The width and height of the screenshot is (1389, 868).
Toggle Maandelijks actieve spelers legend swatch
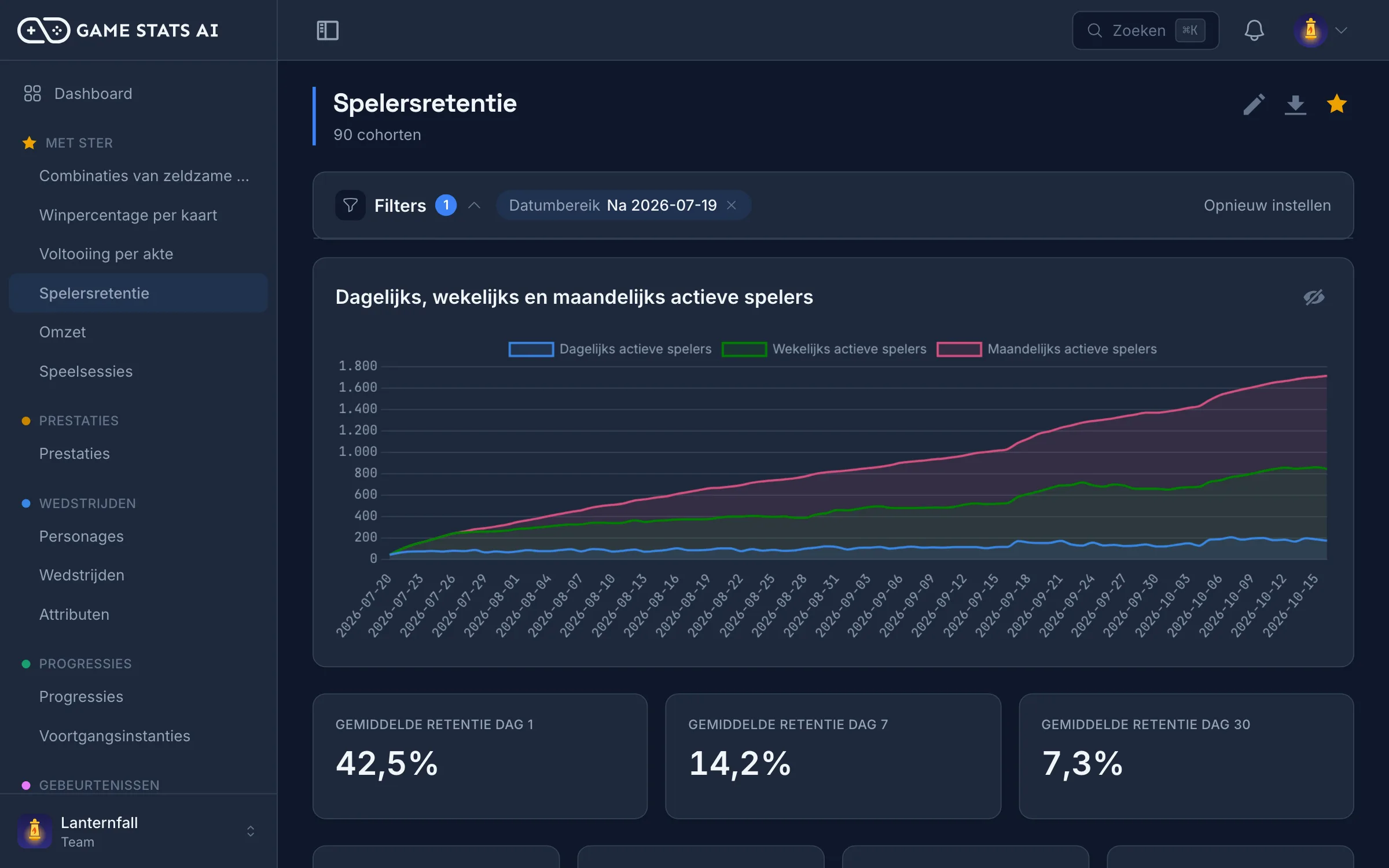tap(959, 349)
